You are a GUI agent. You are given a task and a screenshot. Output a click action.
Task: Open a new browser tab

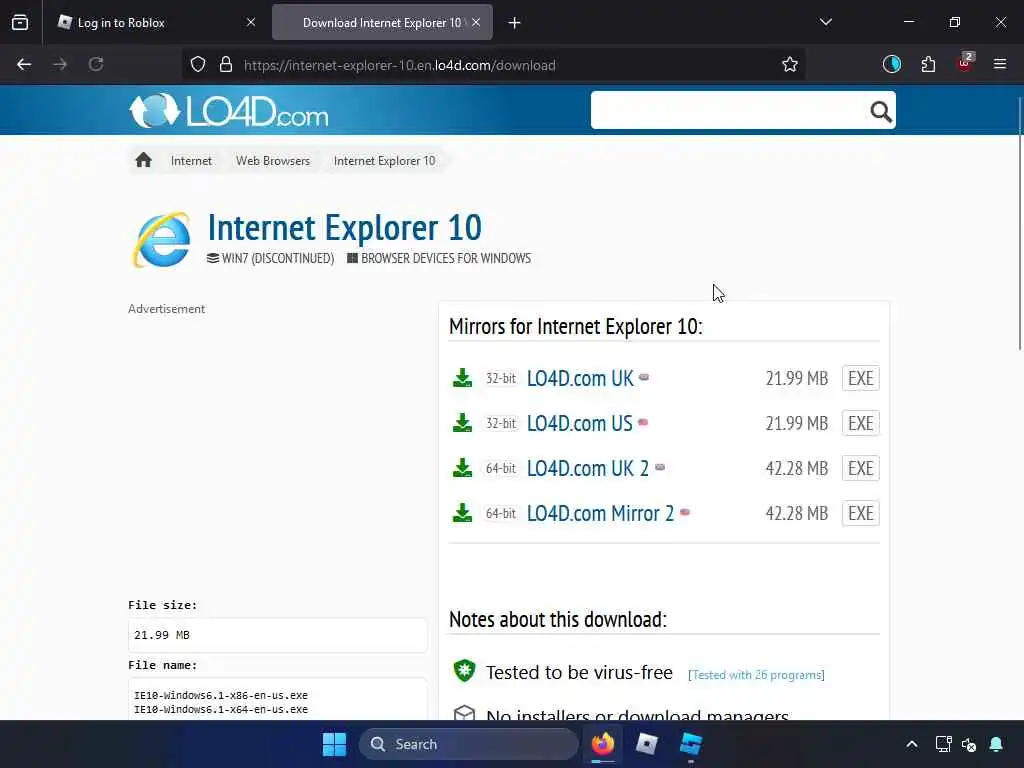click(515, 23)
